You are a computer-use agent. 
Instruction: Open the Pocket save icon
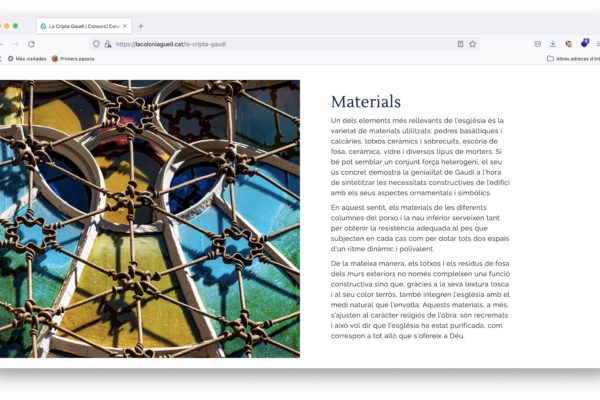(538, 44)
